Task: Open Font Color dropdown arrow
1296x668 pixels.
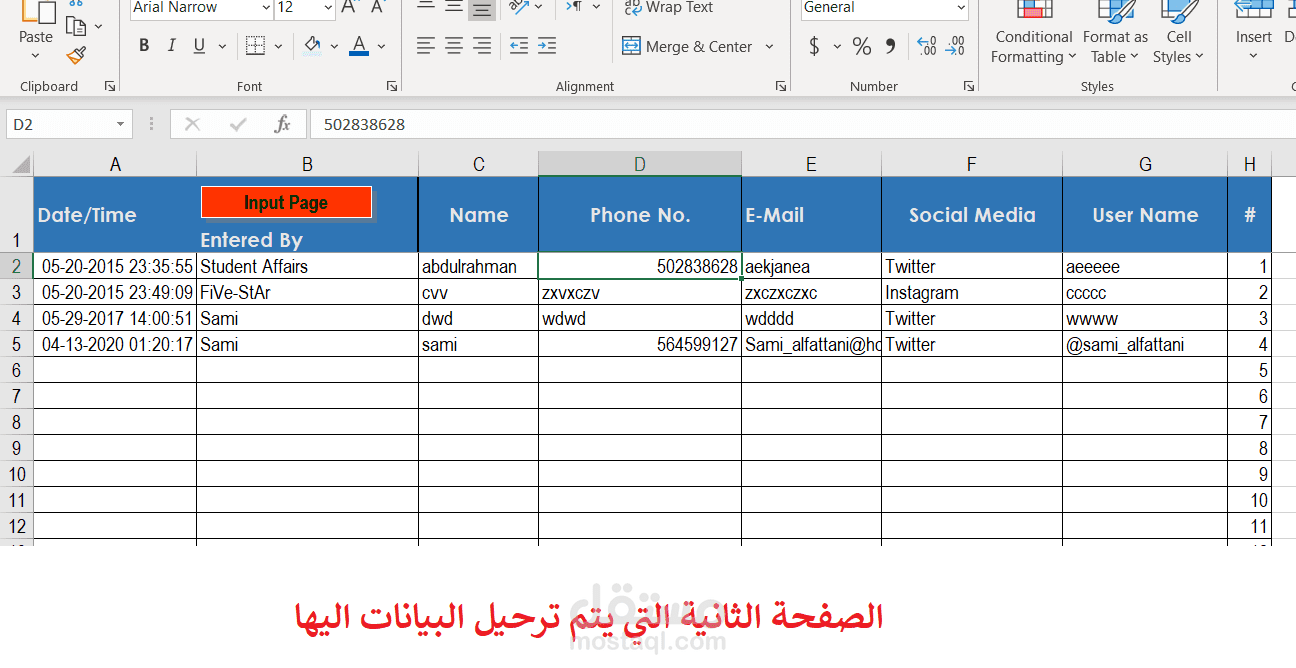Action: pyautogui.click(x=381, y=46)
